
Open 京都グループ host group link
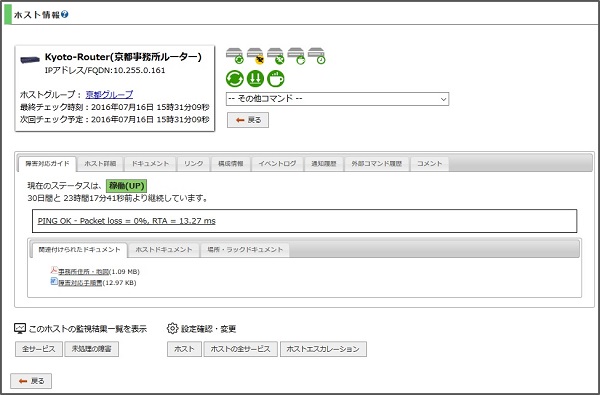click(109, 94)
